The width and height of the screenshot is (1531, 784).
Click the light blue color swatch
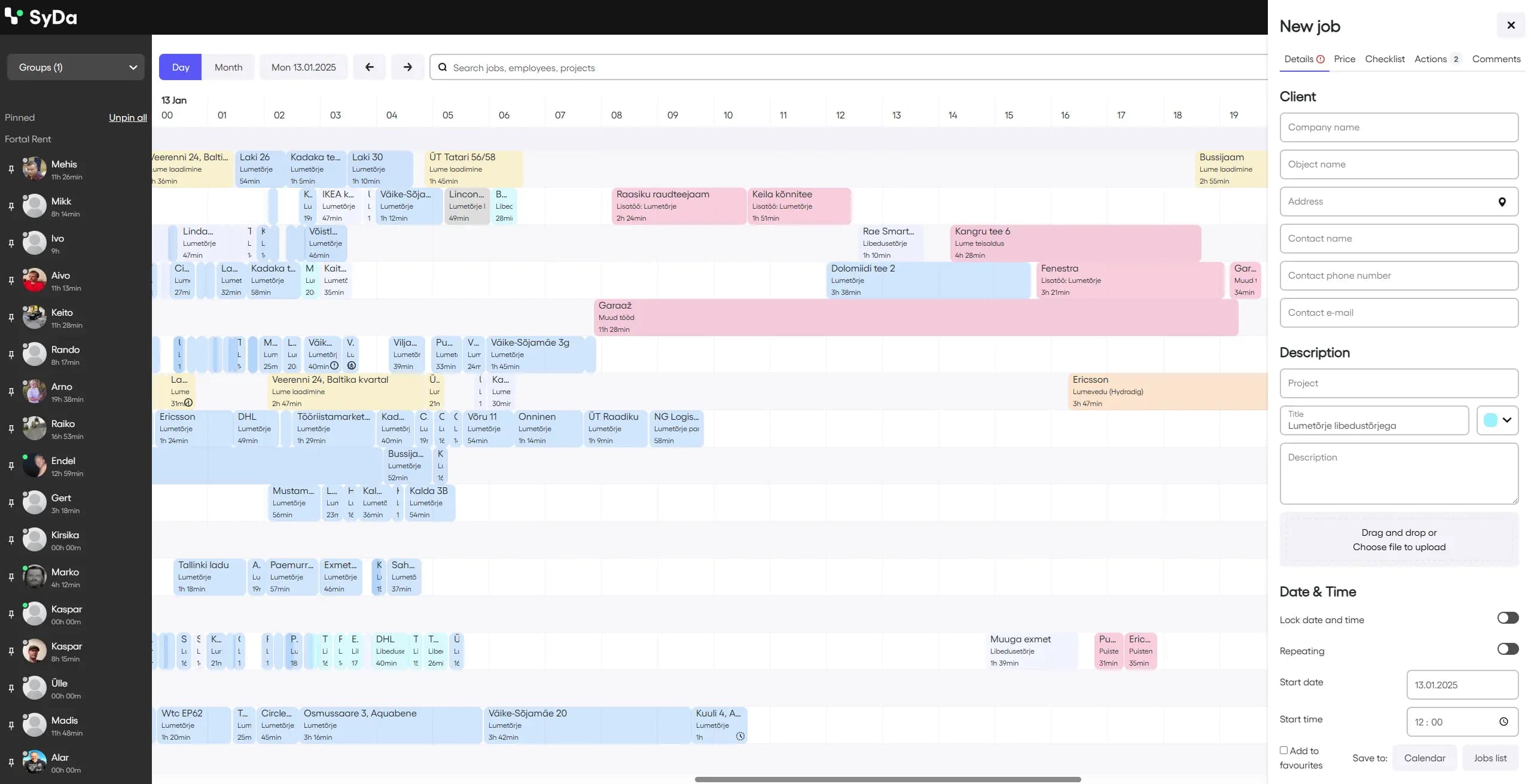click(x=1490, y=420)
